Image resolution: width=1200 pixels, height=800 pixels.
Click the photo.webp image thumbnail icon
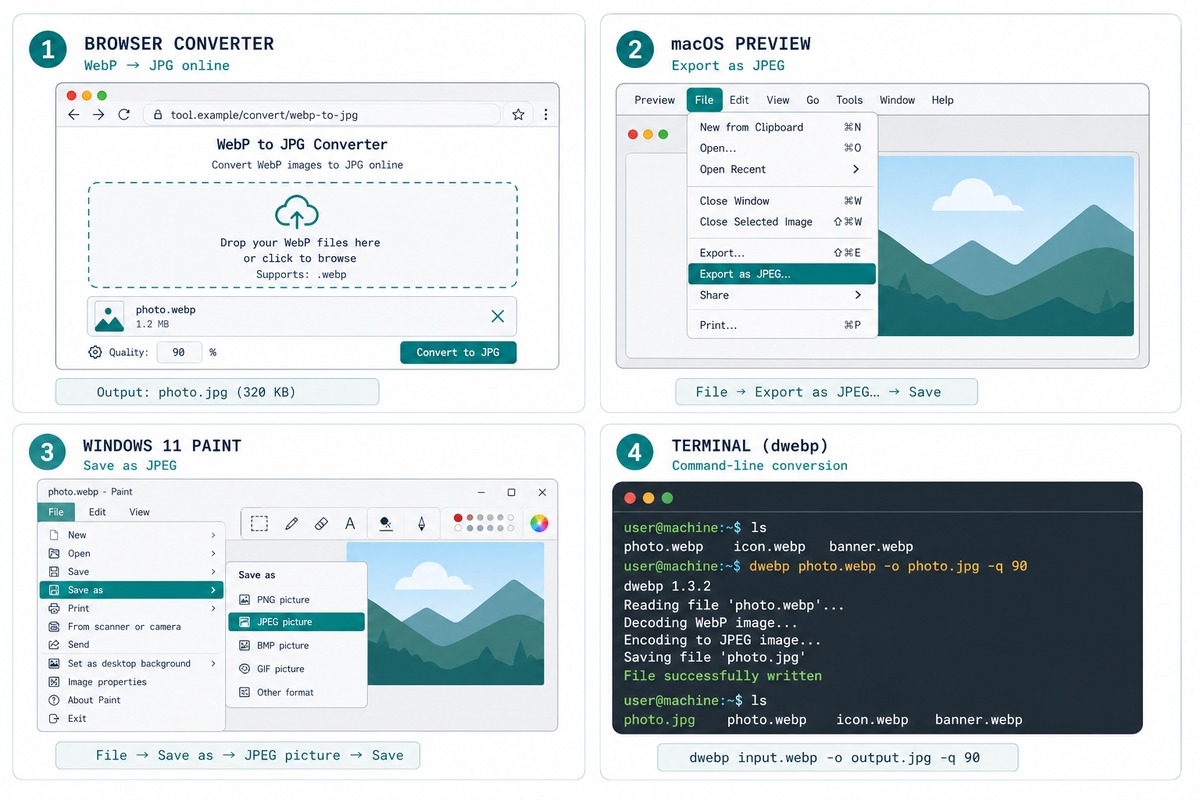pyautogui.click(x=109, y=316)
